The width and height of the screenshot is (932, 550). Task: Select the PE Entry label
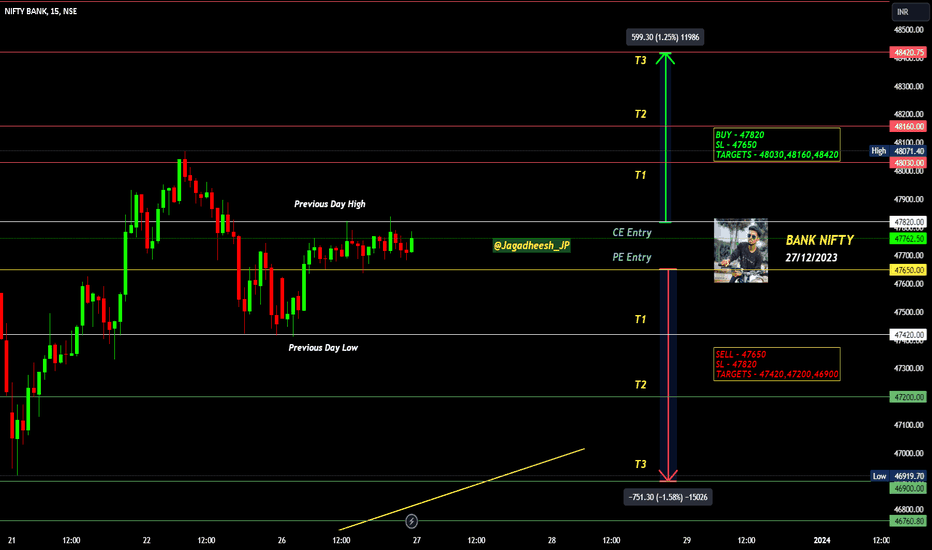tap(632, 257)
